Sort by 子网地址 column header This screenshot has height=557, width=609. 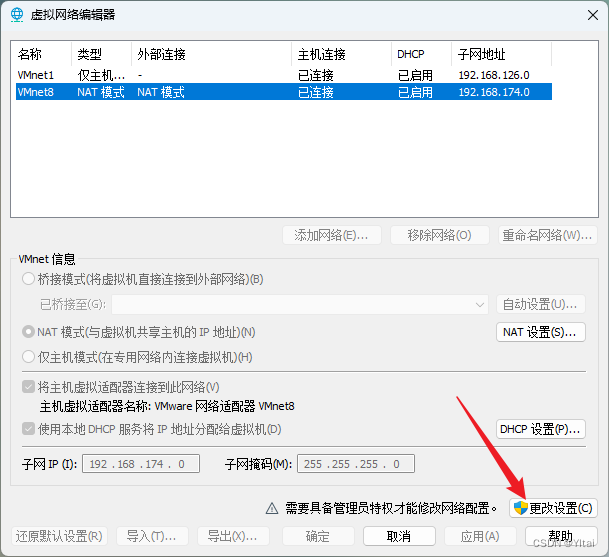pos(501,54)
